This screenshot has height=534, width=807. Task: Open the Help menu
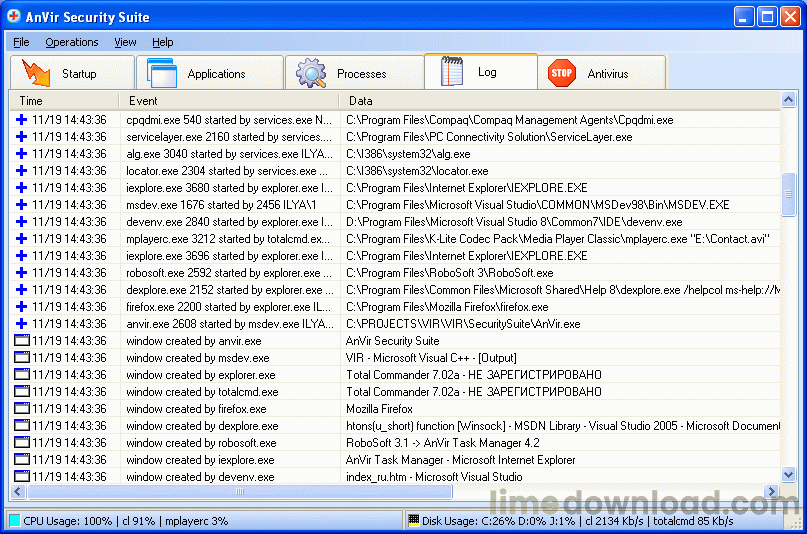[x=163, y=42]
